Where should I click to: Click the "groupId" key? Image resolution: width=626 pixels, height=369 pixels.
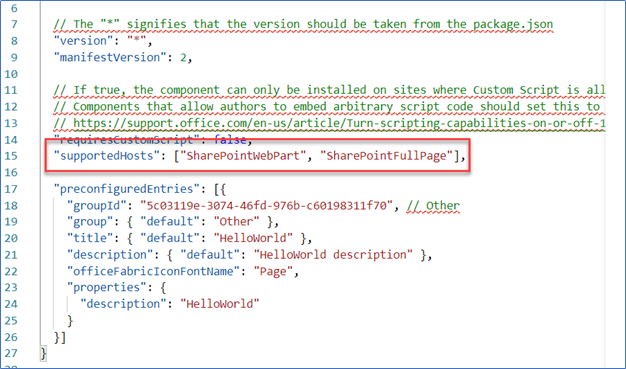[x=97, y=206]
